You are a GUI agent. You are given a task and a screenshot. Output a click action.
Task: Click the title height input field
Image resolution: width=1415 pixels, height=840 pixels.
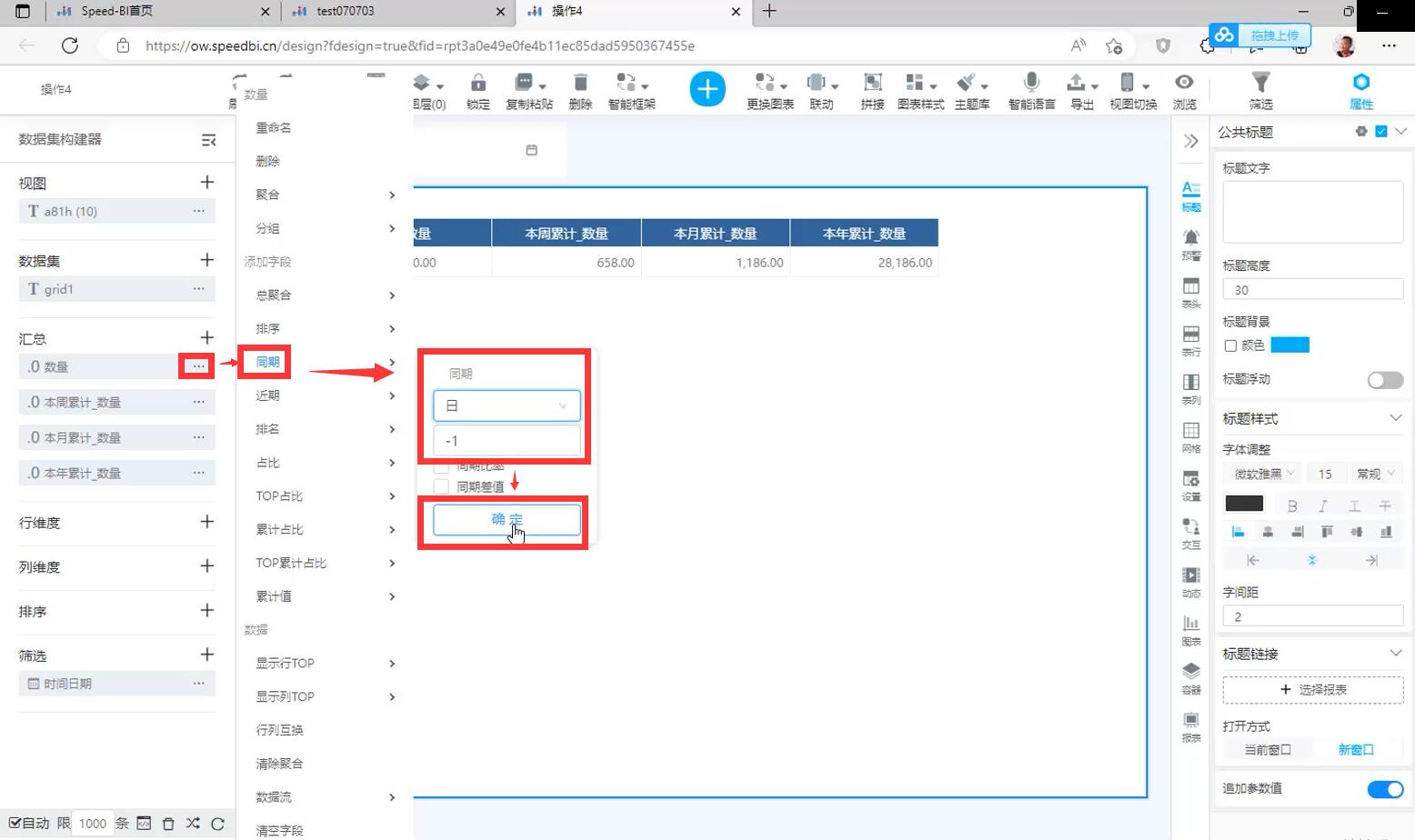coord(1312,290)
